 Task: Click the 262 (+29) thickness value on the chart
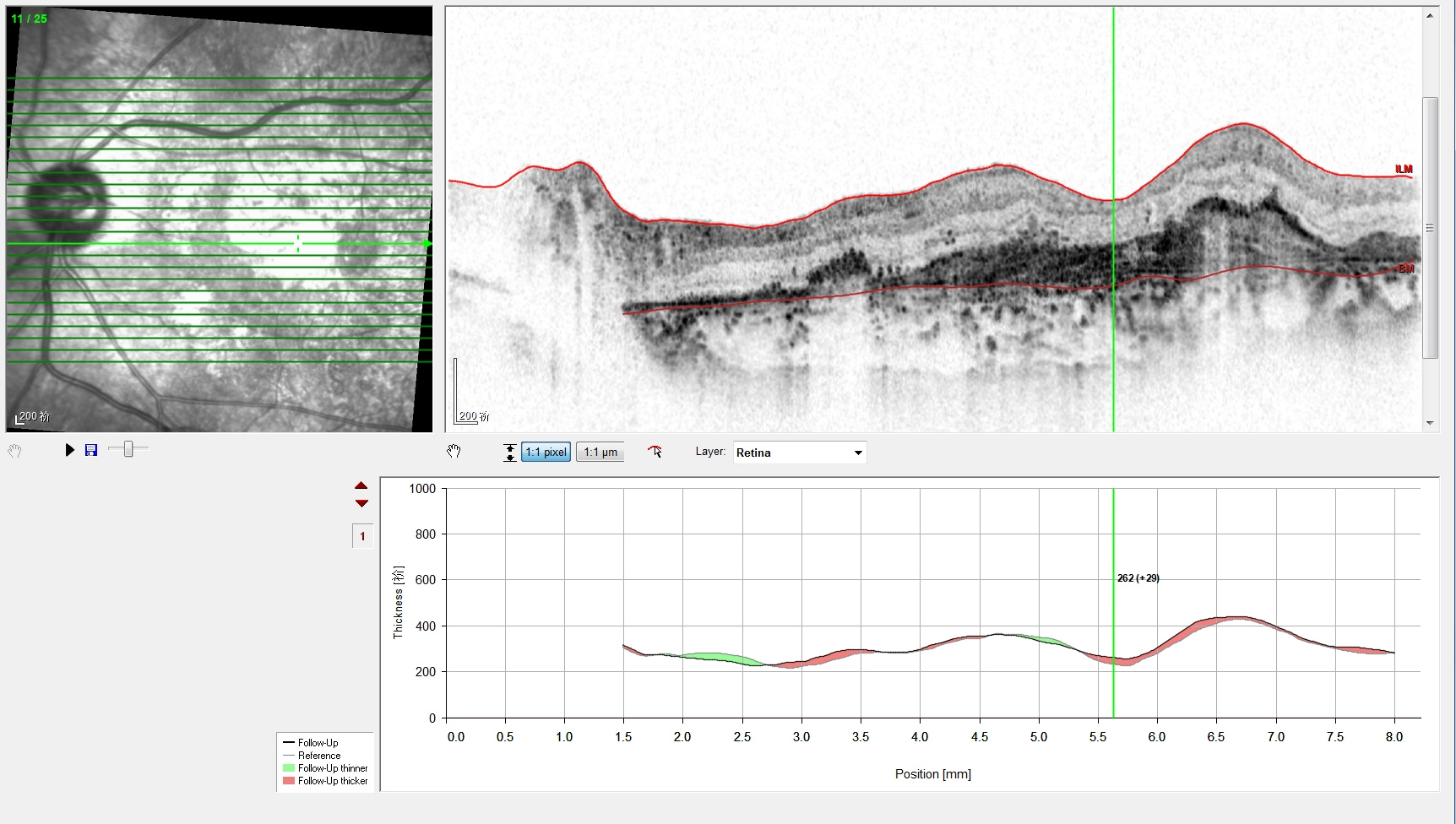click(1138, 578)
